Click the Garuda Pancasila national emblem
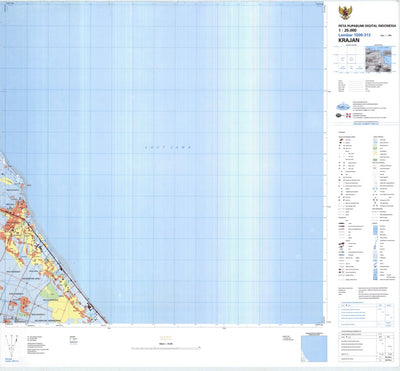The image size is (400, 371). click(x=345, y=13)
